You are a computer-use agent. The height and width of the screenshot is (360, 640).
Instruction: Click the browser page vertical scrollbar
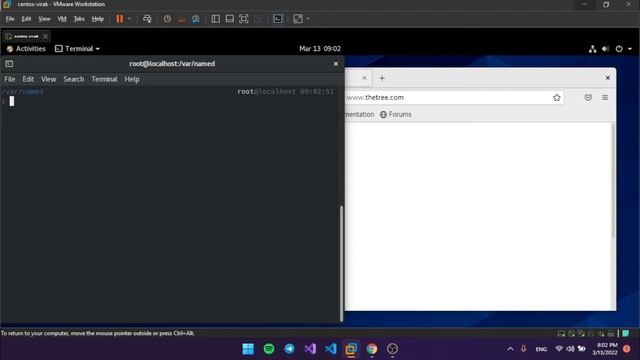click(613, 181)
